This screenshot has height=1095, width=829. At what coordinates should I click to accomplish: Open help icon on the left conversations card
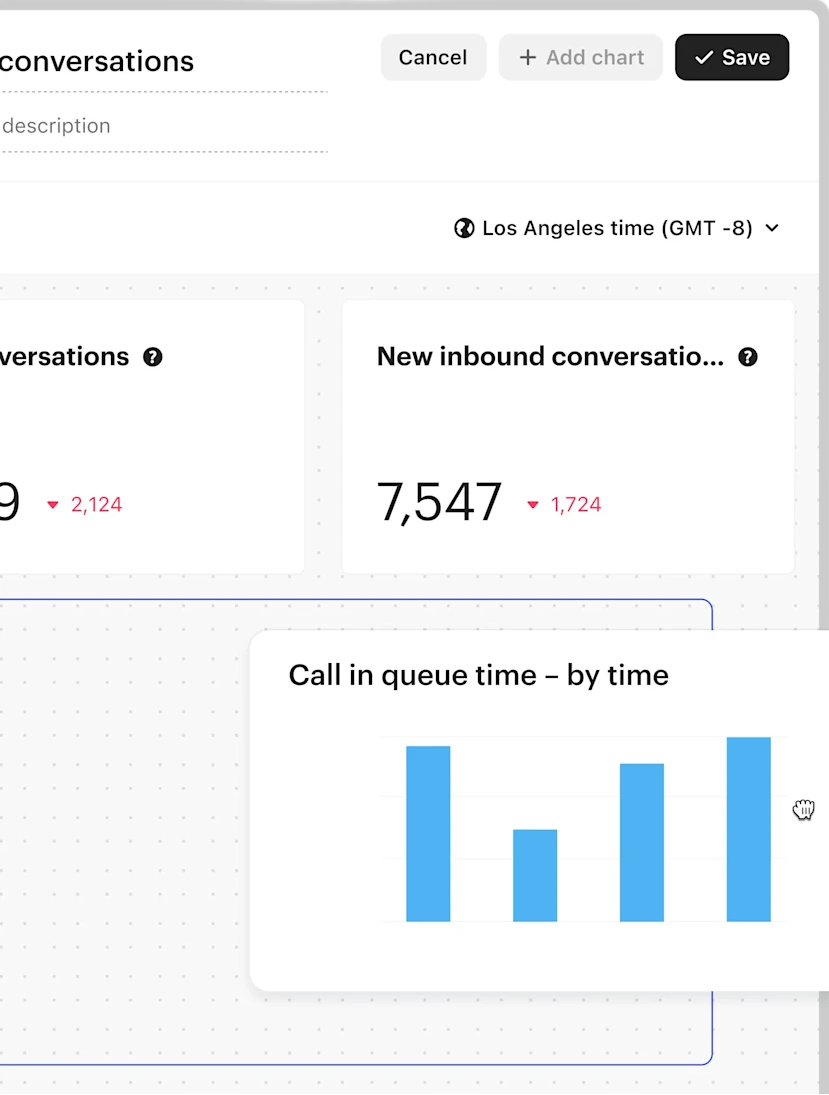pyautogui.click(x=152, y=357)
